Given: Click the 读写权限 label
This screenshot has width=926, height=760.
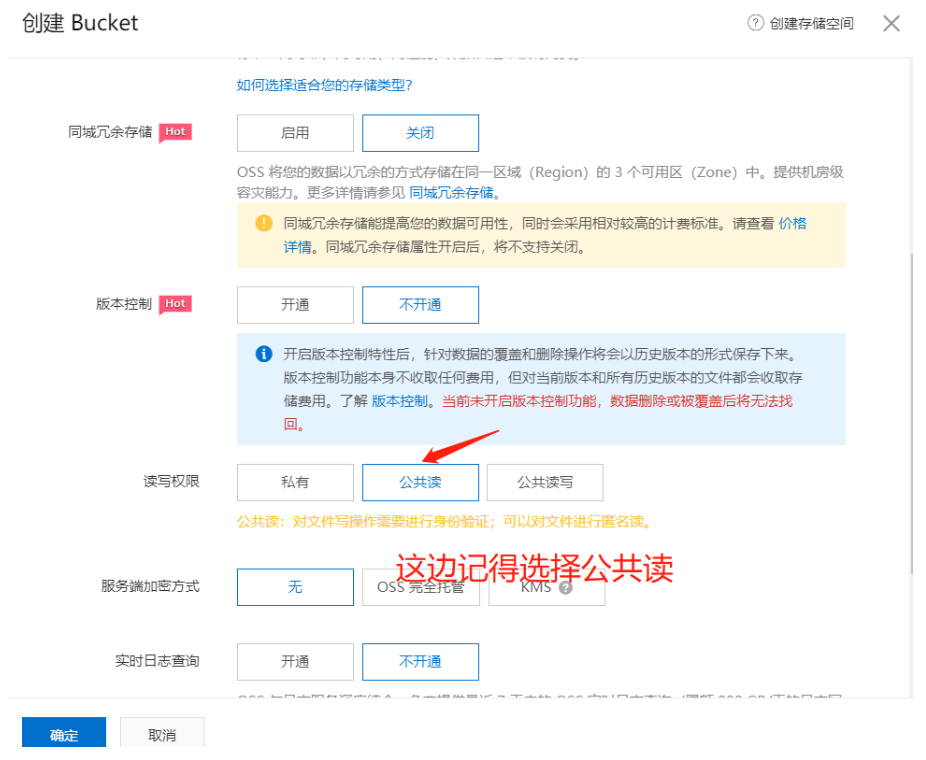Looking at the screenshot, I should [x=171, y=481].
